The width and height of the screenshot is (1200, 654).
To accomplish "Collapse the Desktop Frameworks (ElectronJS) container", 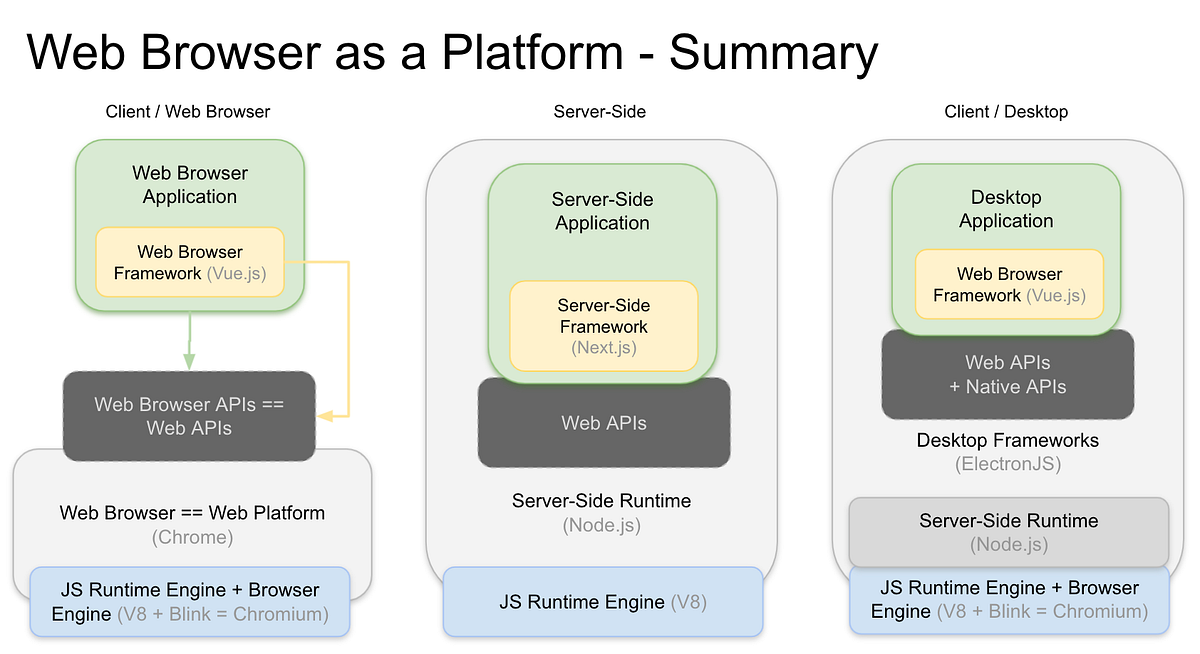I will click(1007, 450).
